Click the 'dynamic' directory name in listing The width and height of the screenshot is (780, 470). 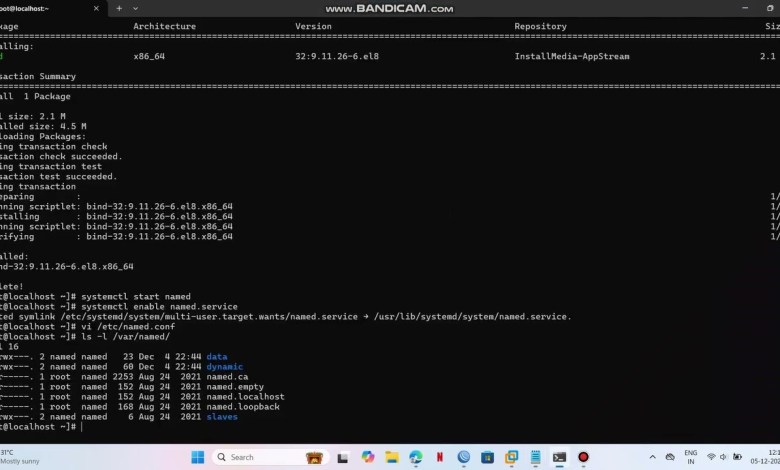[225, 367]
